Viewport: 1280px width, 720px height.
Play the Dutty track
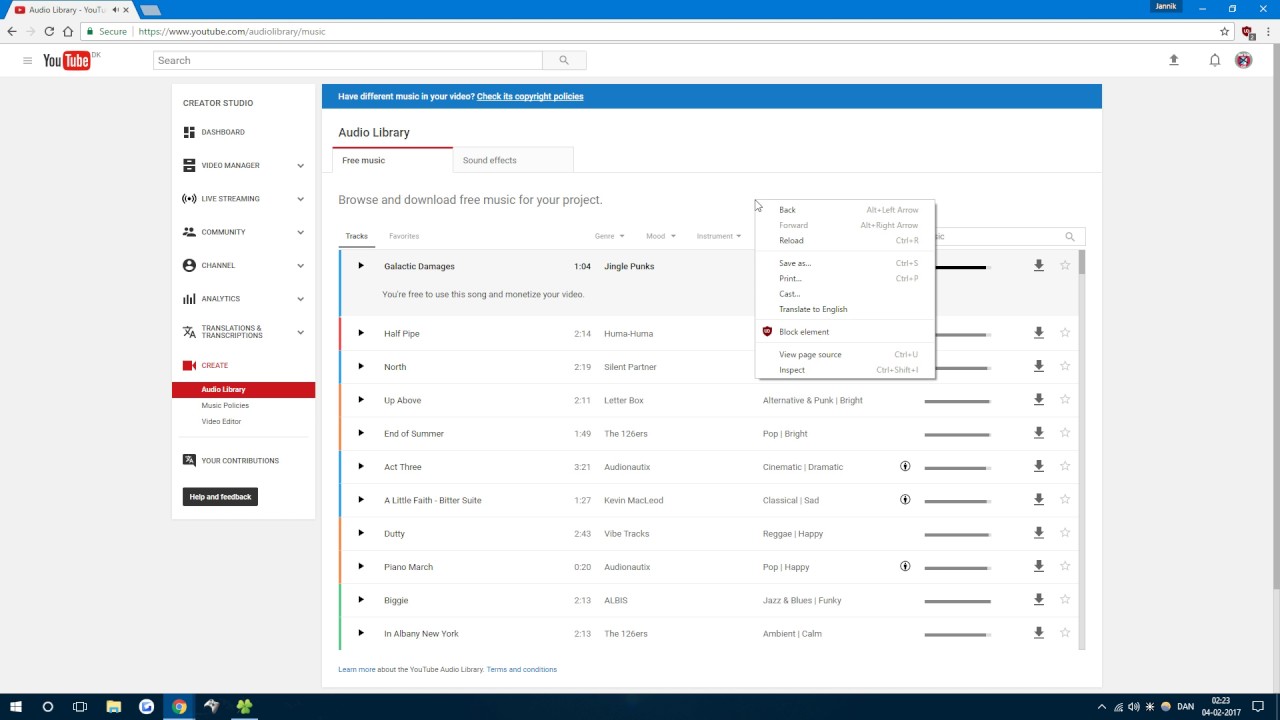click(361, 533)
